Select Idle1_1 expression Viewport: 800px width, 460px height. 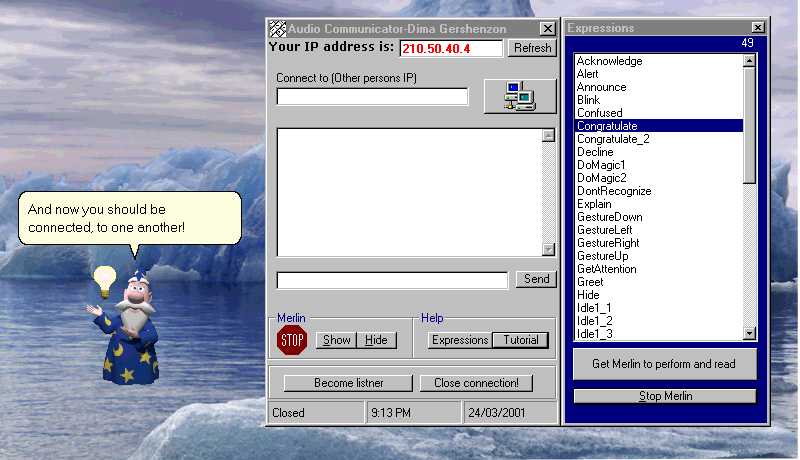click(x=659, y=308)
